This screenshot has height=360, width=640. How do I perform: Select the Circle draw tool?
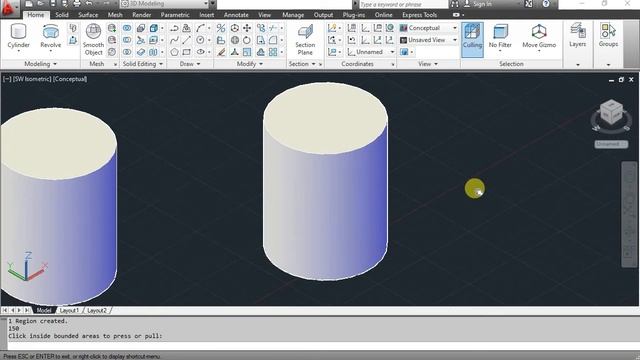coord(200,40)
